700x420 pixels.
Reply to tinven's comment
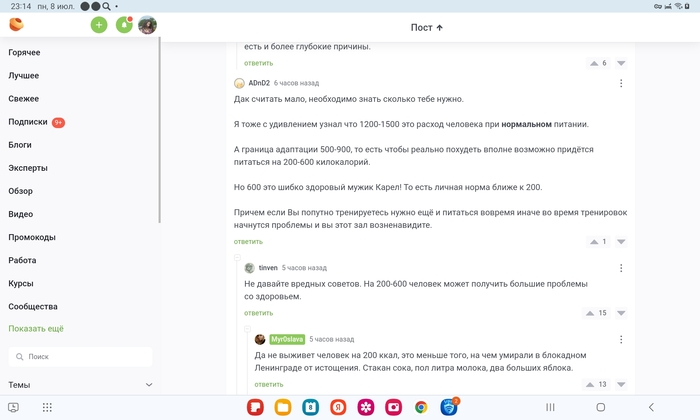pos(258,313)
